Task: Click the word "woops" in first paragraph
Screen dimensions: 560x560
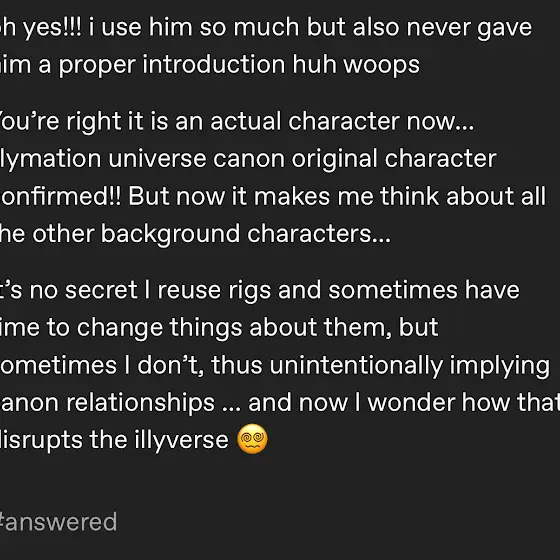Action: click(x=381, y=65)
